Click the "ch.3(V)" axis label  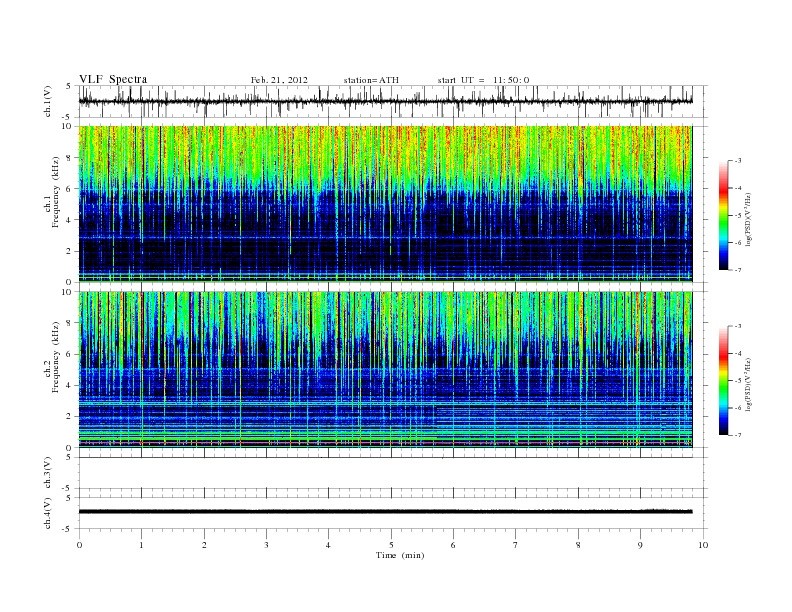[47, 473]
